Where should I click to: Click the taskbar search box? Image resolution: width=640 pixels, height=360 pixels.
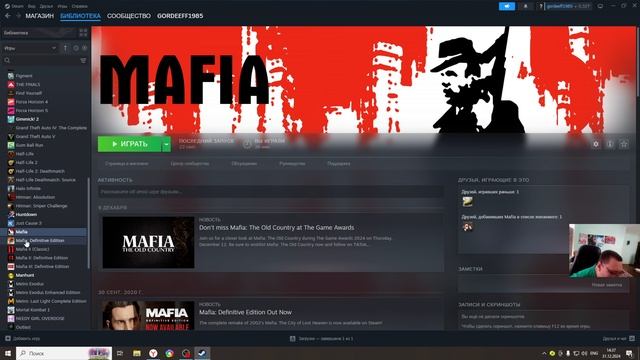[x=64, y=353]
